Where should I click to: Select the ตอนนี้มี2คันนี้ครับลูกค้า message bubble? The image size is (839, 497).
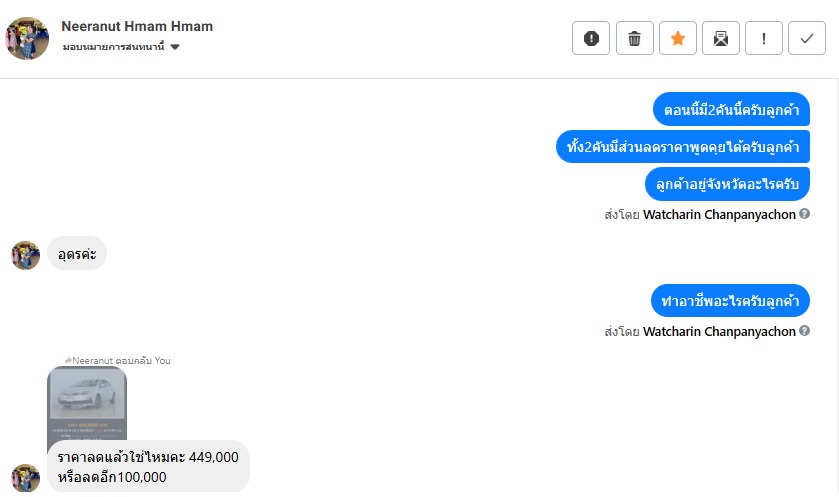tap(731, 110)
